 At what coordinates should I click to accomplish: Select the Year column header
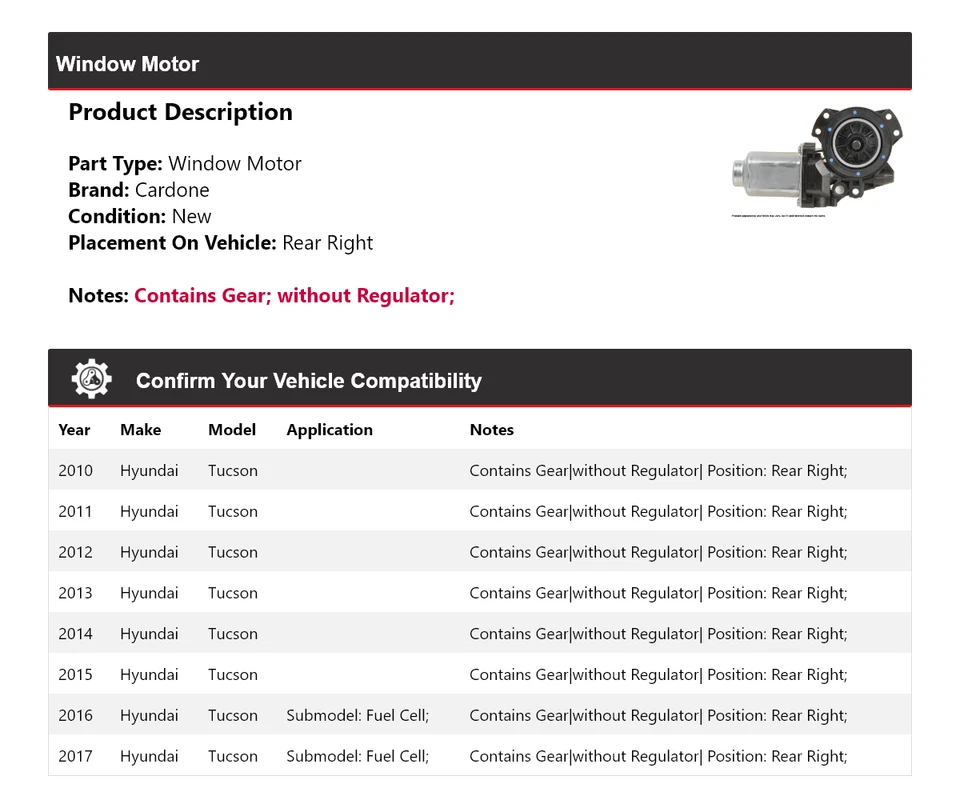[74, 430]
